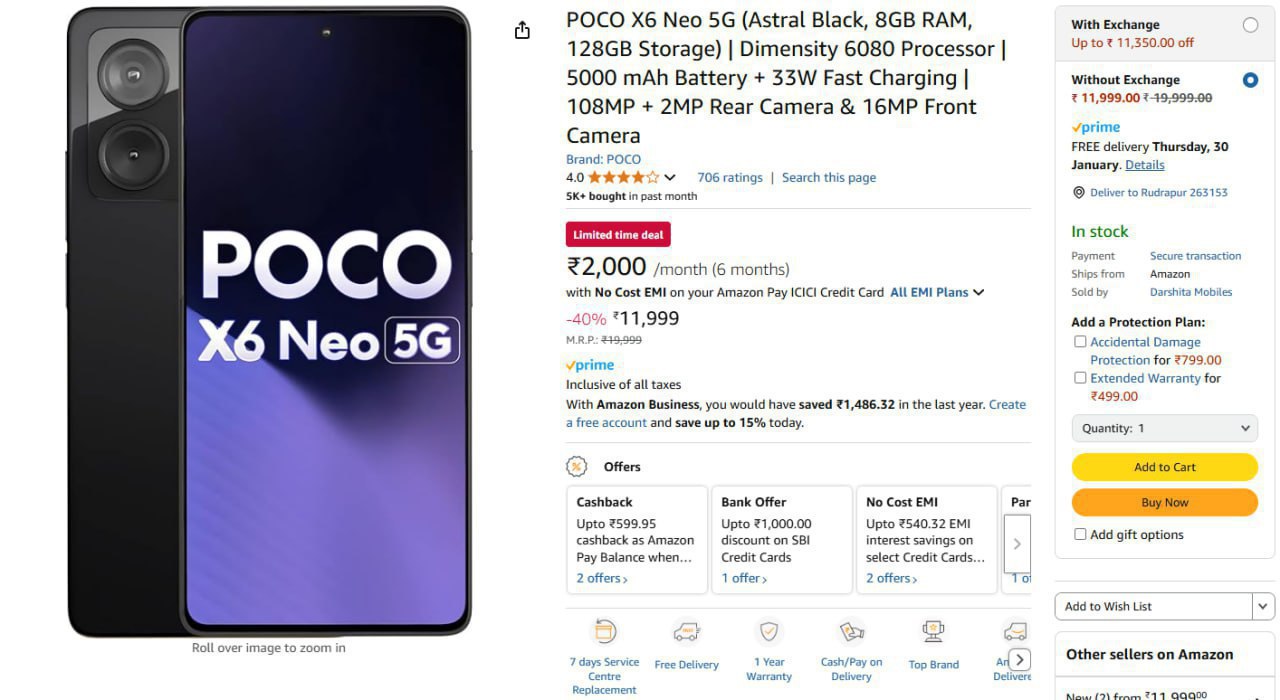Click the 1 Year Warranty shield icon
The width and height of the screenshot is (1280, 700).
click(769, 632)
